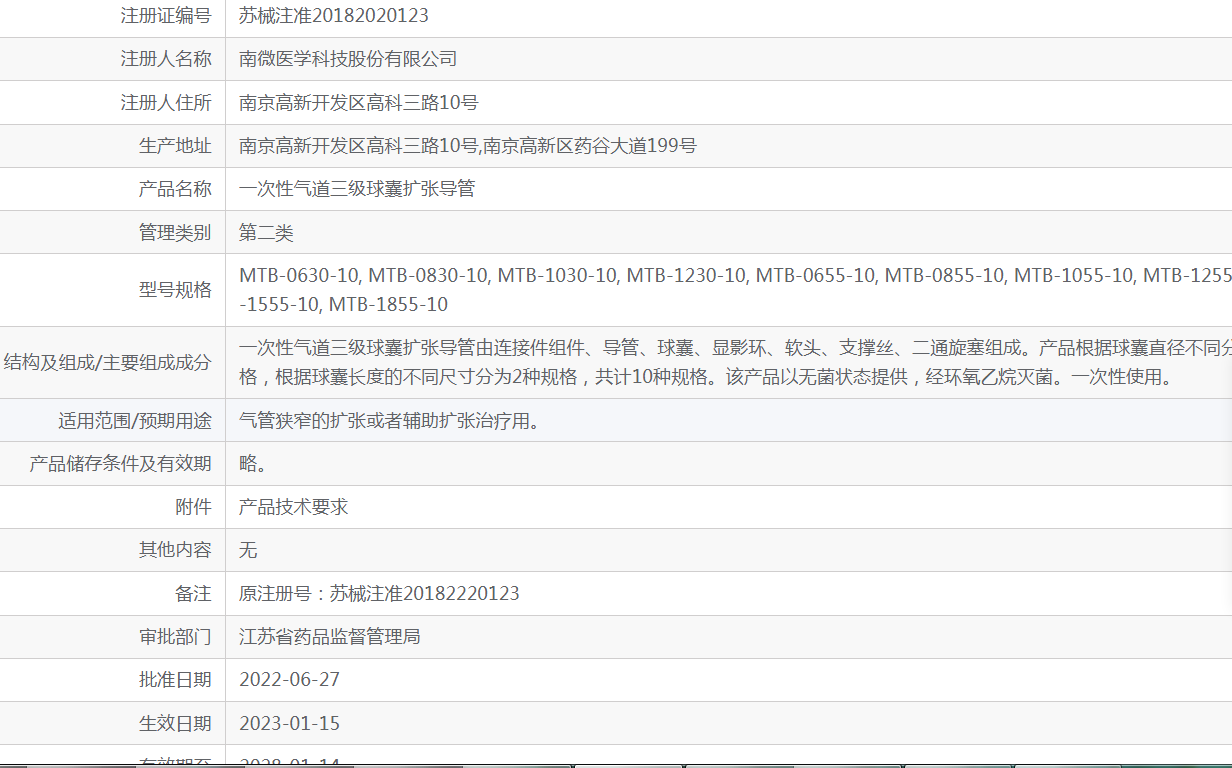Select the address value in the 注册人住所 row
Image resolution: width=1232 pixels, height=768 pixels.
coord(359,102)
